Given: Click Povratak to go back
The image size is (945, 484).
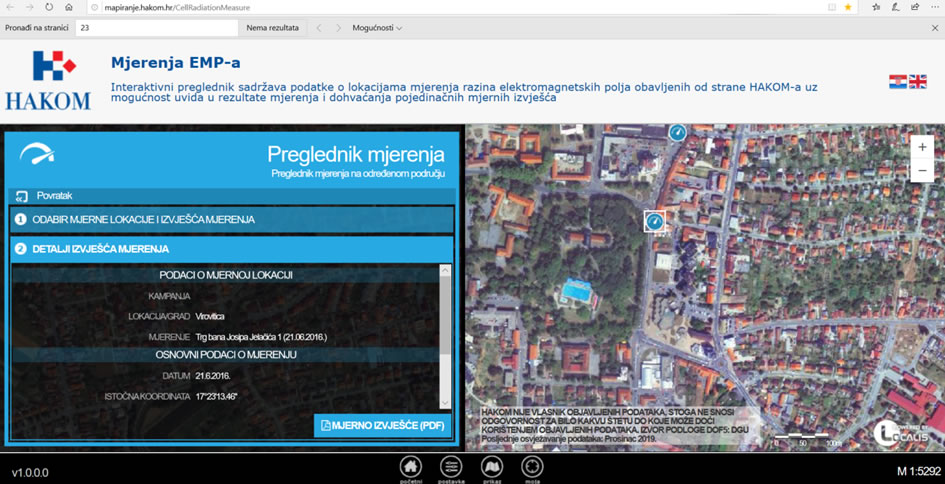Looking at the screenshot, I should 54,196.
